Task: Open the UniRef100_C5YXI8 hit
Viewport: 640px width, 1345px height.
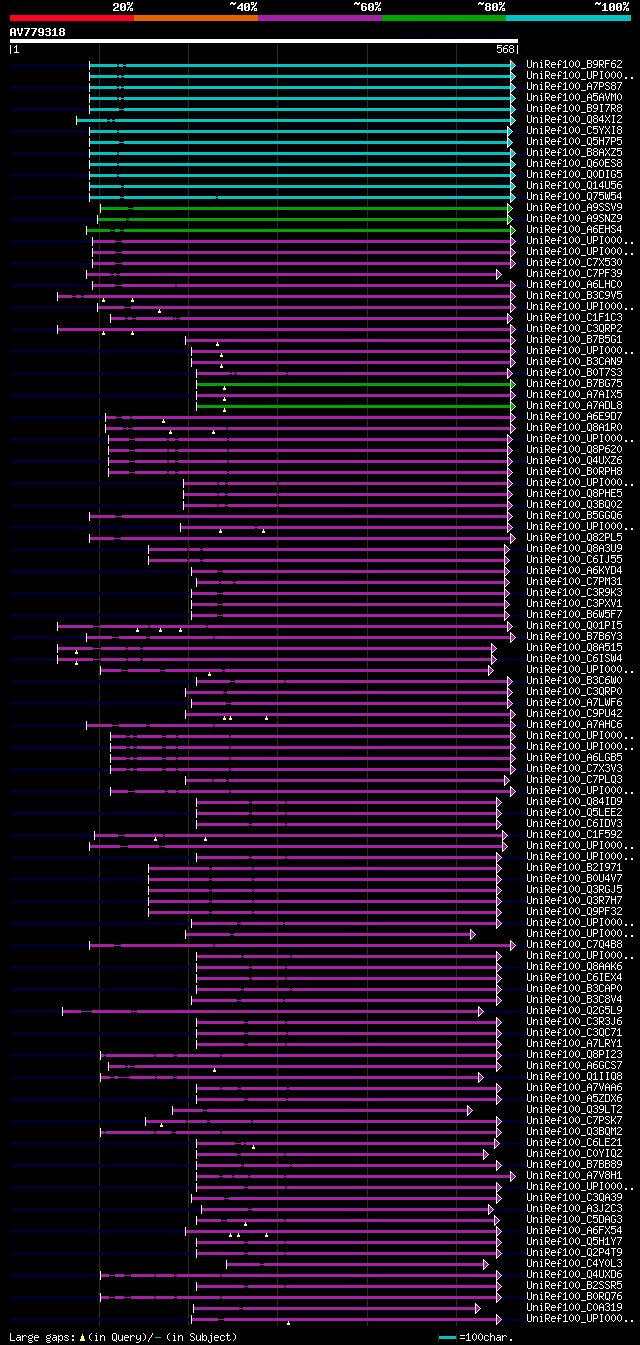Action: [574, 131]
